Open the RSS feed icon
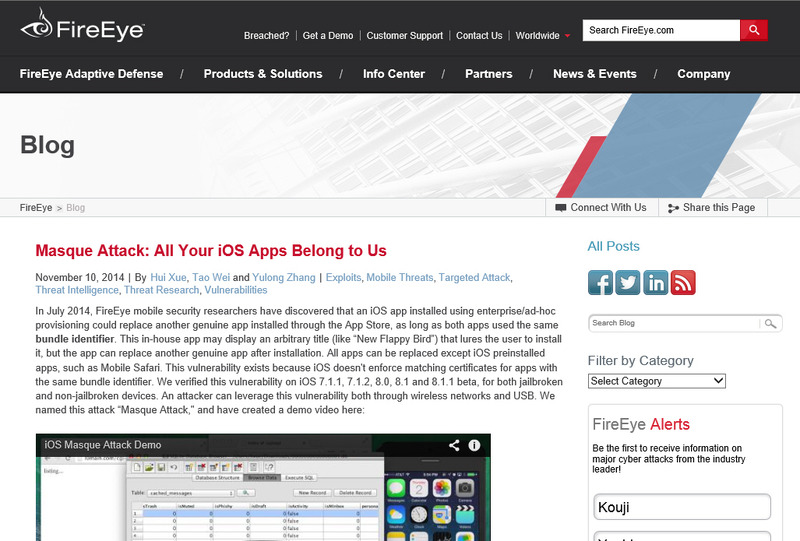Image resolution: width=800 pixels, height=541 pixels. tap(683, 282)
